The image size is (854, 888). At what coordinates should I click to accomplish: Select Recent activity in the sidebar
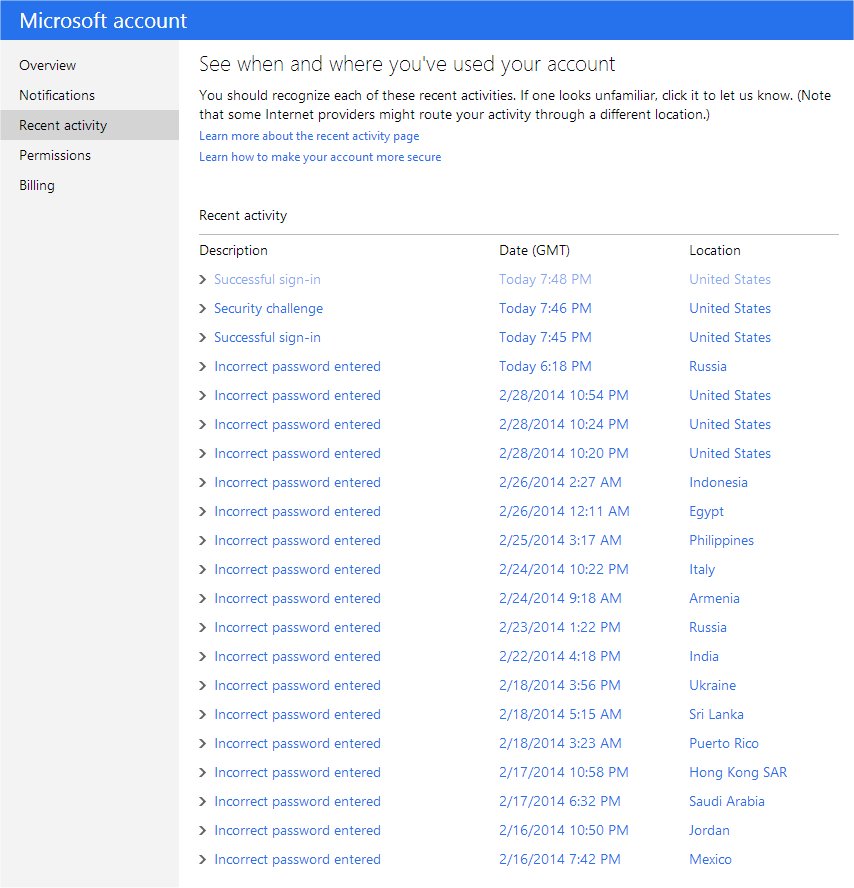[63, 125]
